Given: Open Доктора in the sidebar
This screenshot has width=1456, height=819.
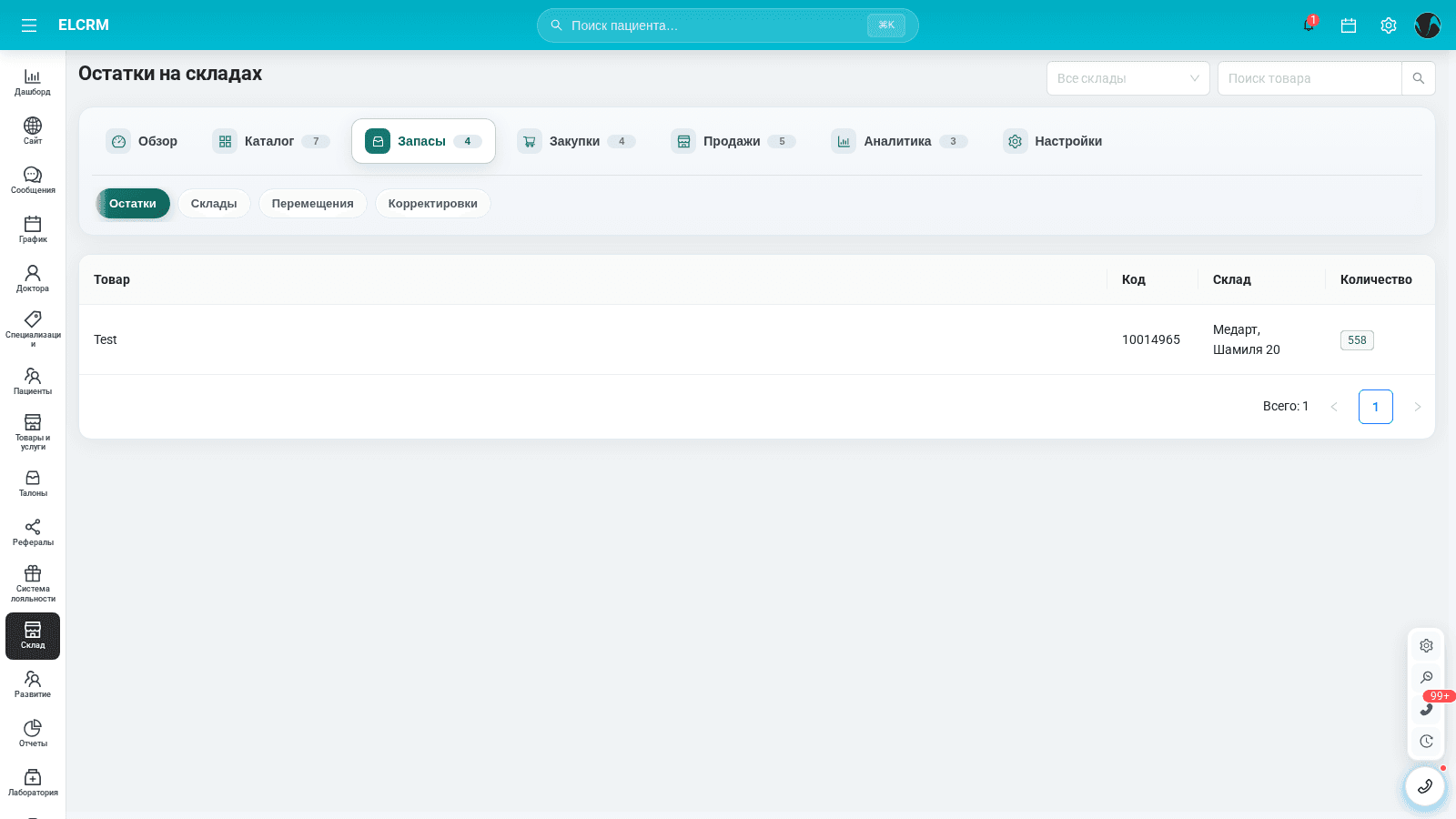Looking at the screenshot, I should [33, 278].
